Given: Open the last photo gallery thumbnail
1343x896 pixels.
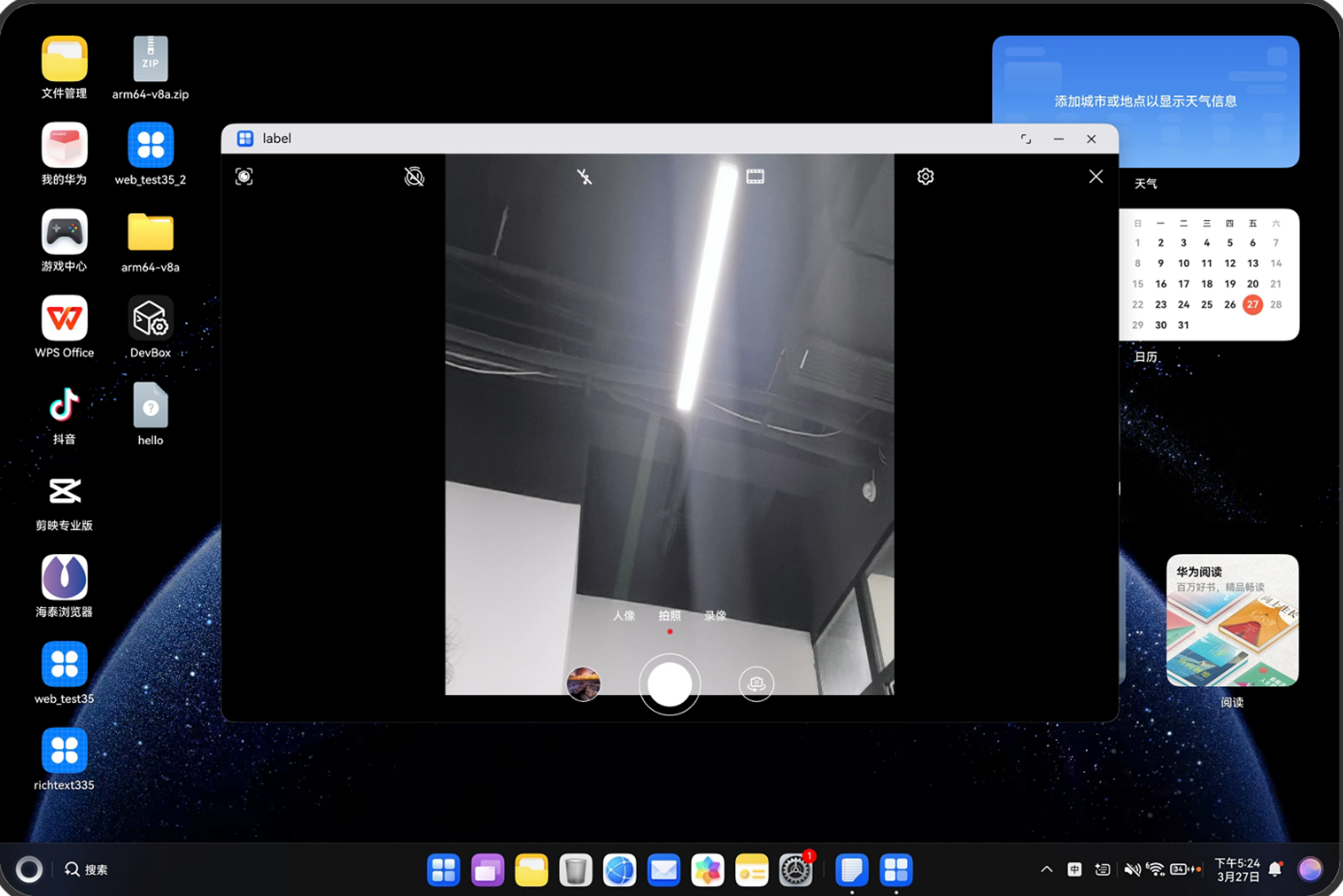Looking at the screenshot, I should click(583, 683).
